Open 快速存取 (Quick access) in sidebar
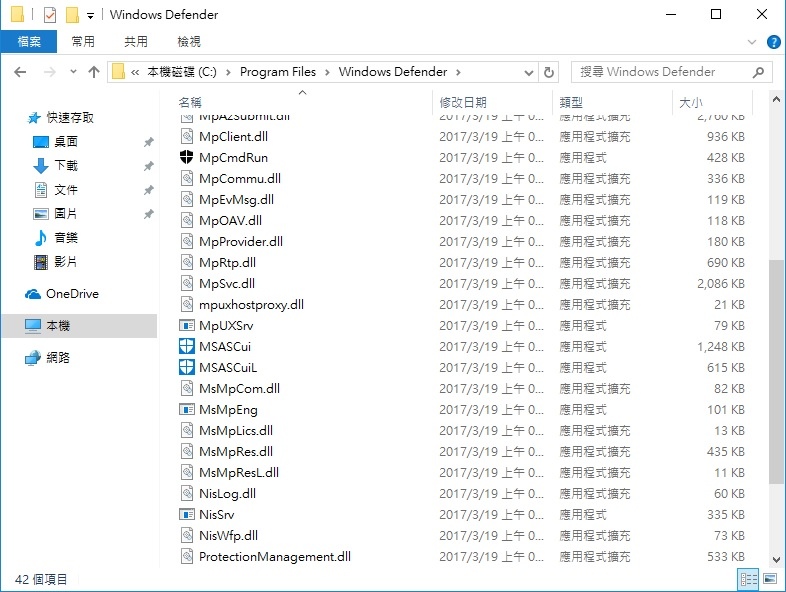Viewport: 786px width, 592px height. (x=70, y=118)
